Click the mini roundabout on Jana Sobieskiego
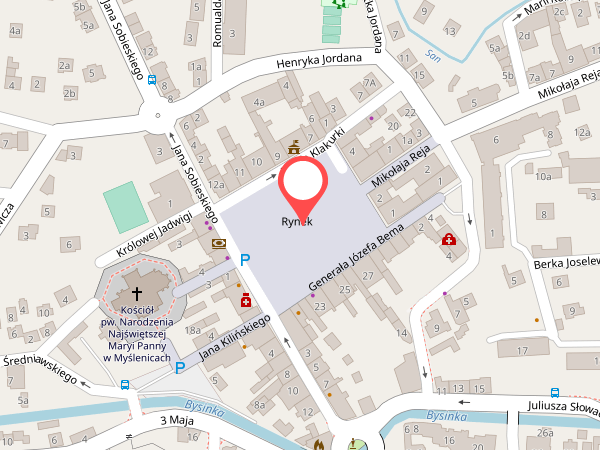Viewport: 600px width, 450px height. coord(158,115)
